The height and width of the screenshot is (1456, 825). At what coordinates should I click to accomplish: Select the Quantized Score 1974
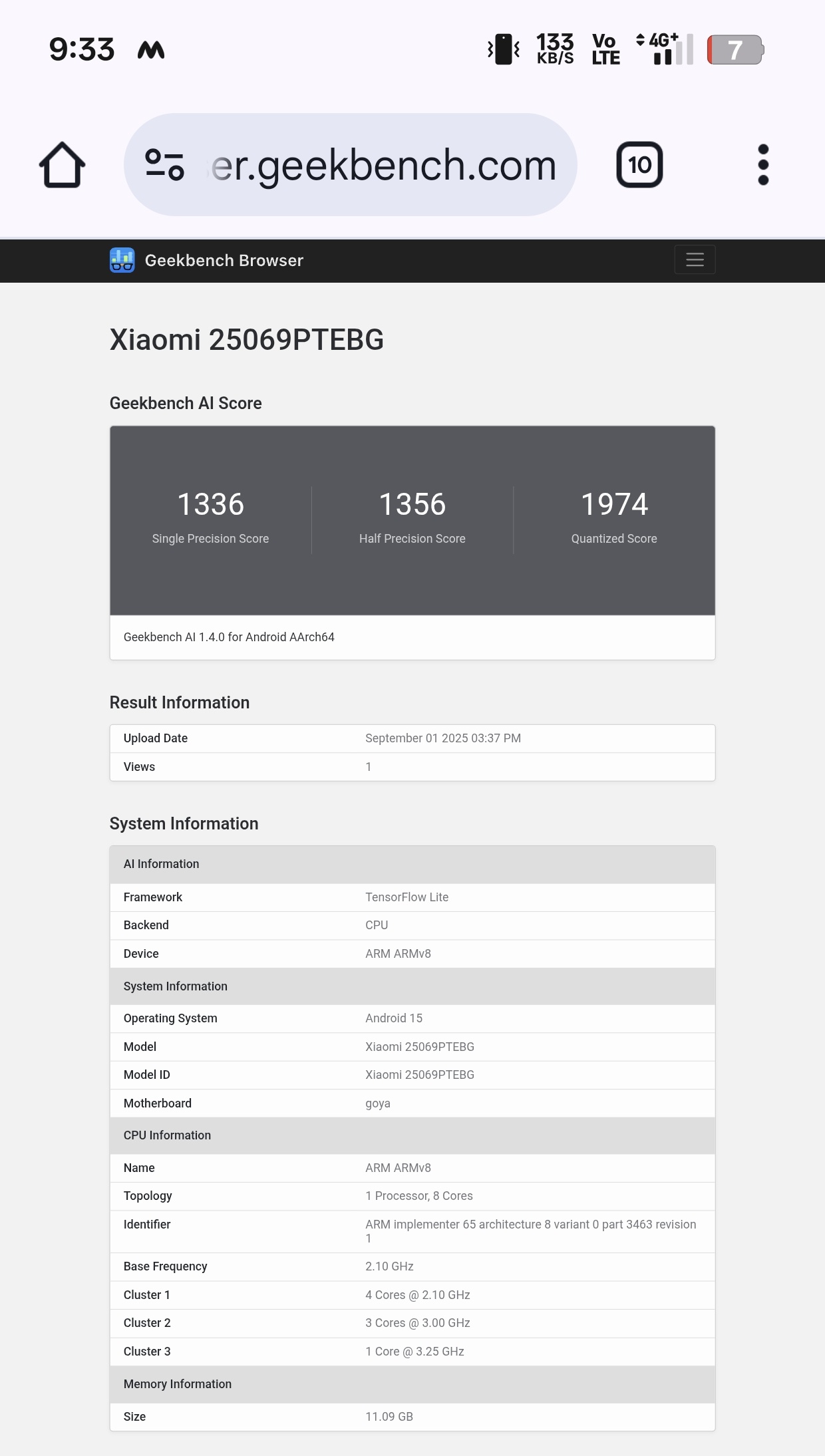614,504
